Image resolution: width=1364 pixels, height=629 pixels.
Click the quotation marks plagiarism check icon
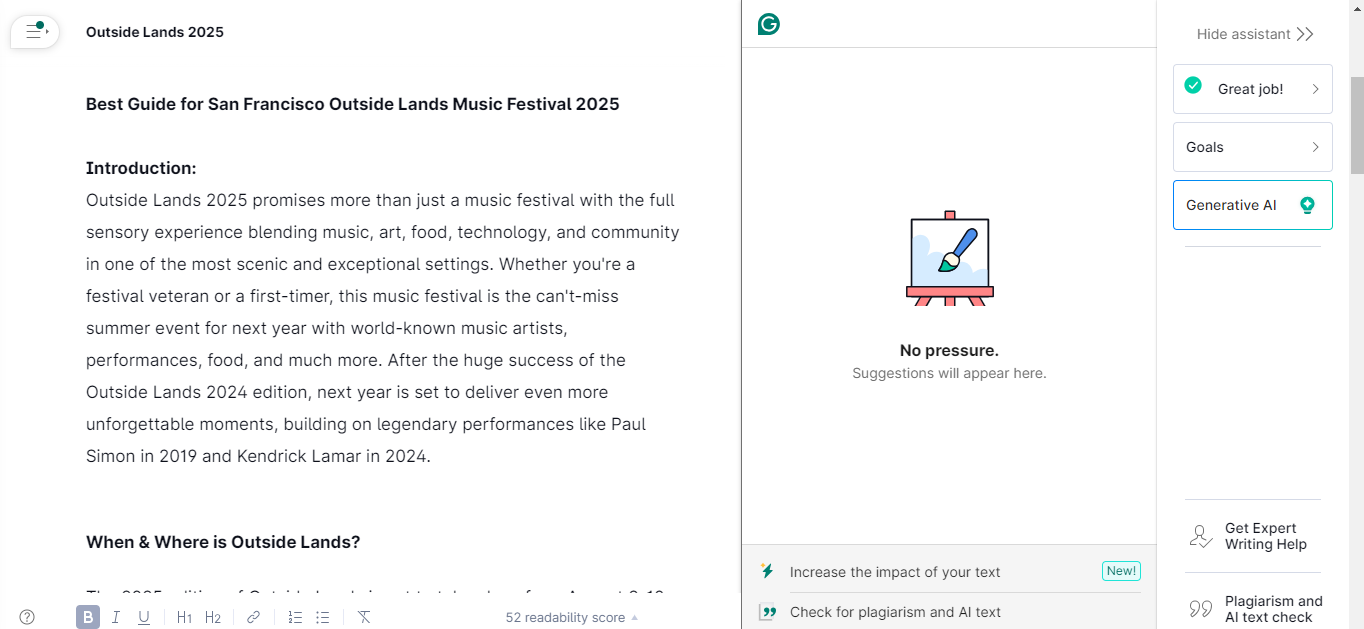767,612
